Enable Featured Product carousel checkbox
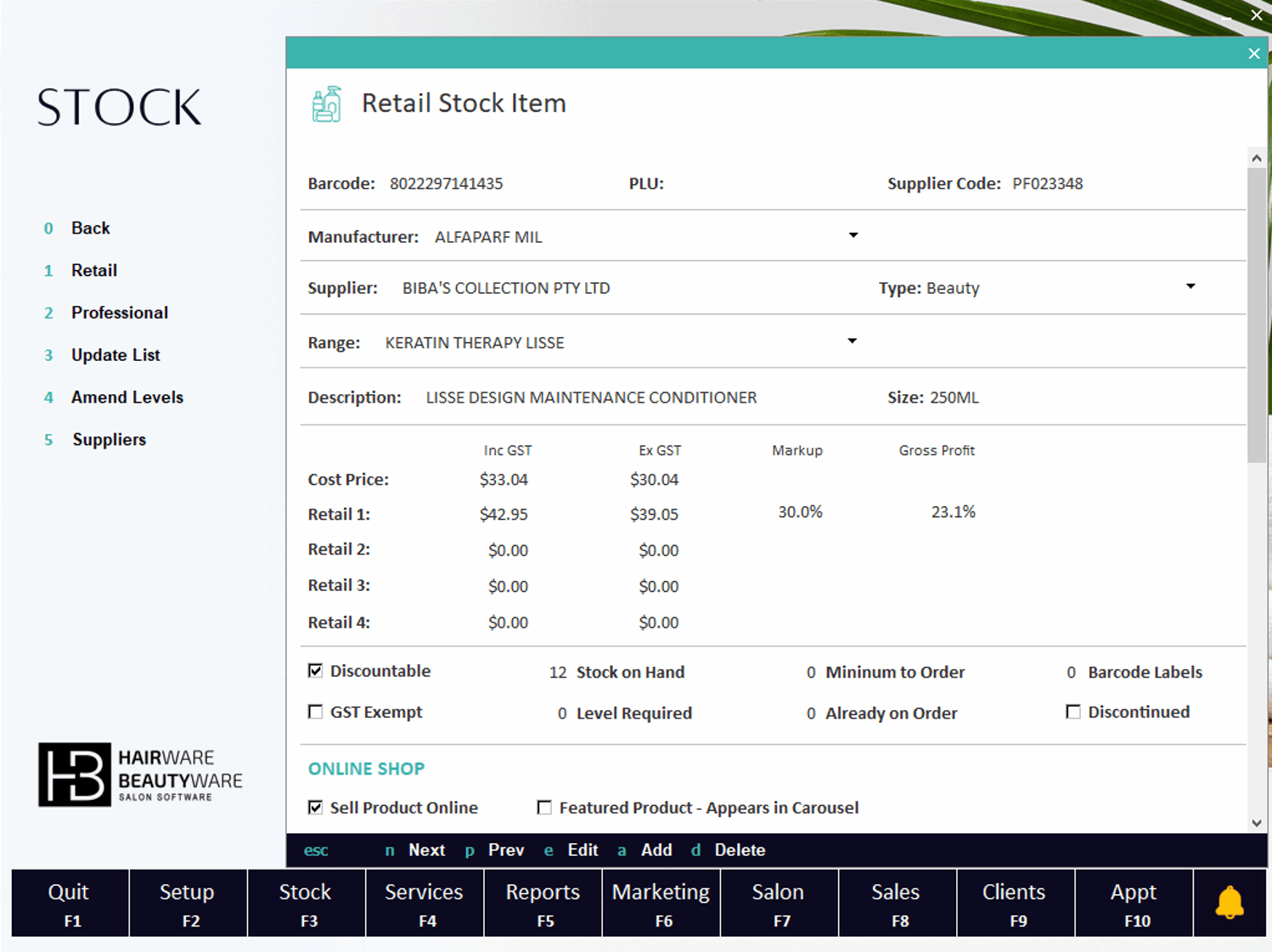Viewport: 1272px width, 952px height. coord(544,808)
